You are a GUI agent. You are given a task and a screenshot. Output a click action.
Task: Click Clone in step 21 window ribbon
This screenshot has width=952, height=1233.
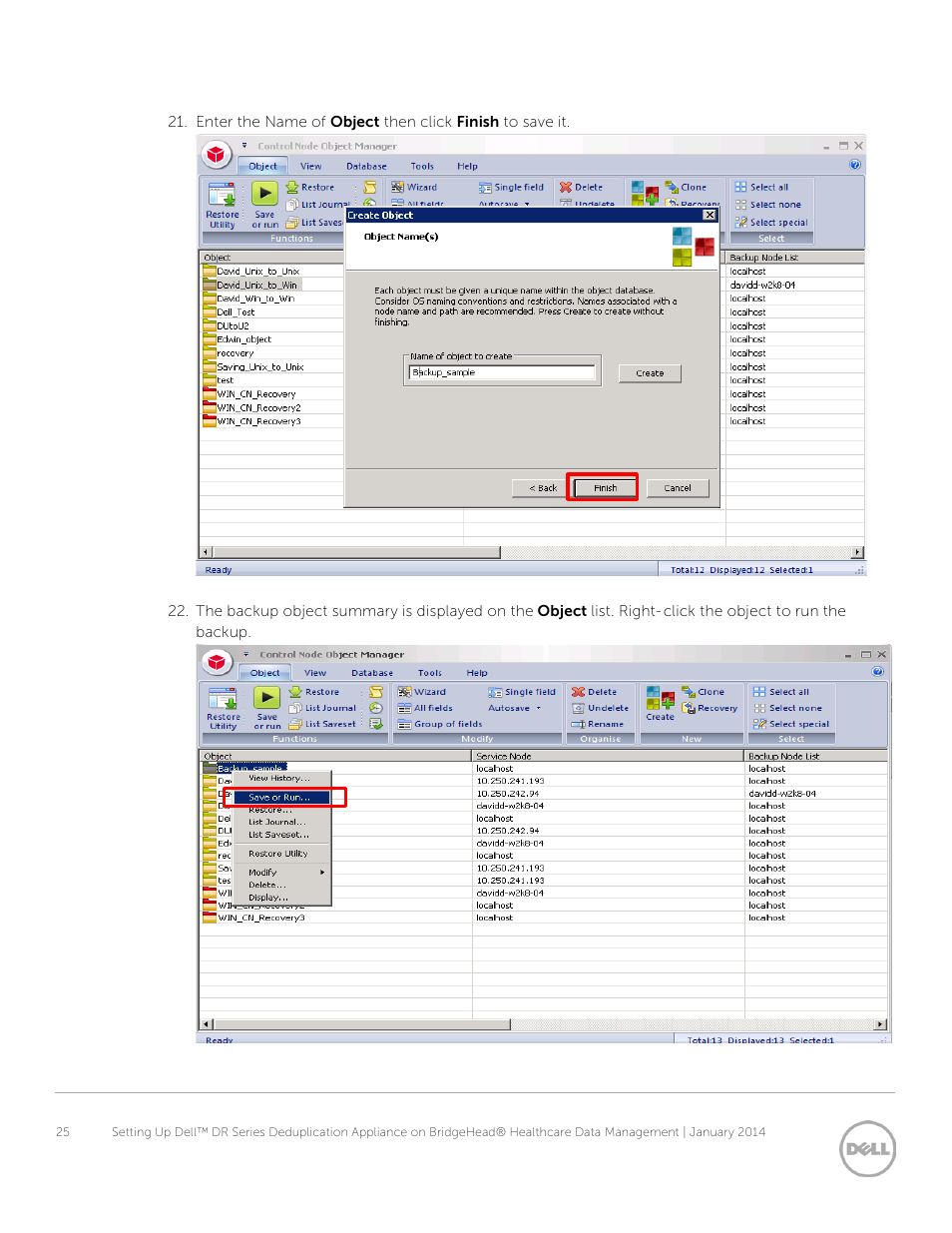687,188
